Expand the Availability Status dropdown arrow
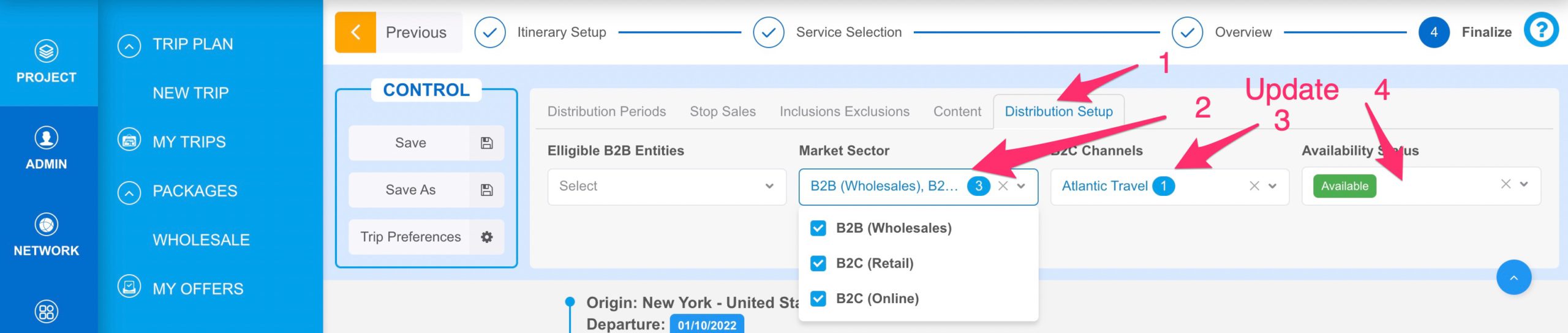The image size is (1568, 333). (x=1524, y=184)
